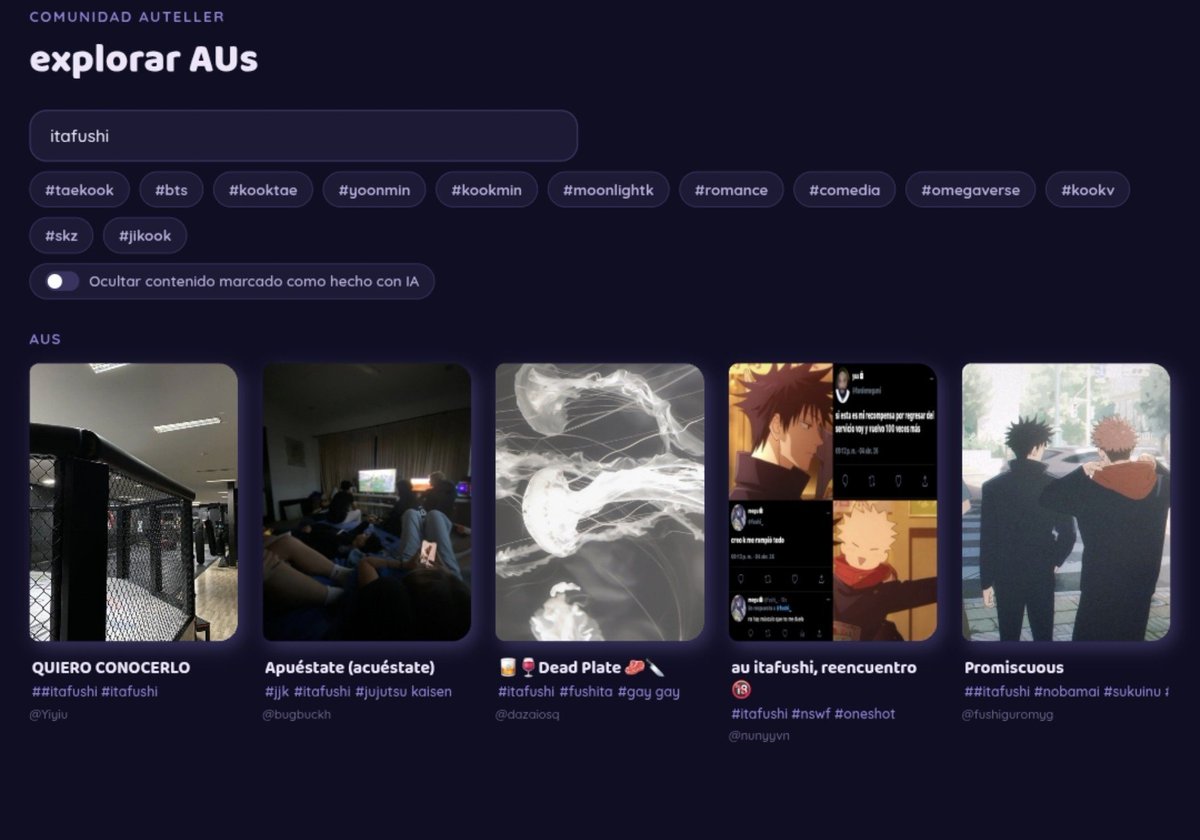This screenshot has height=840, width=1200.
Task: Click the ##itafushi #nobamai #sukuinu tags
Action: 1066,691
